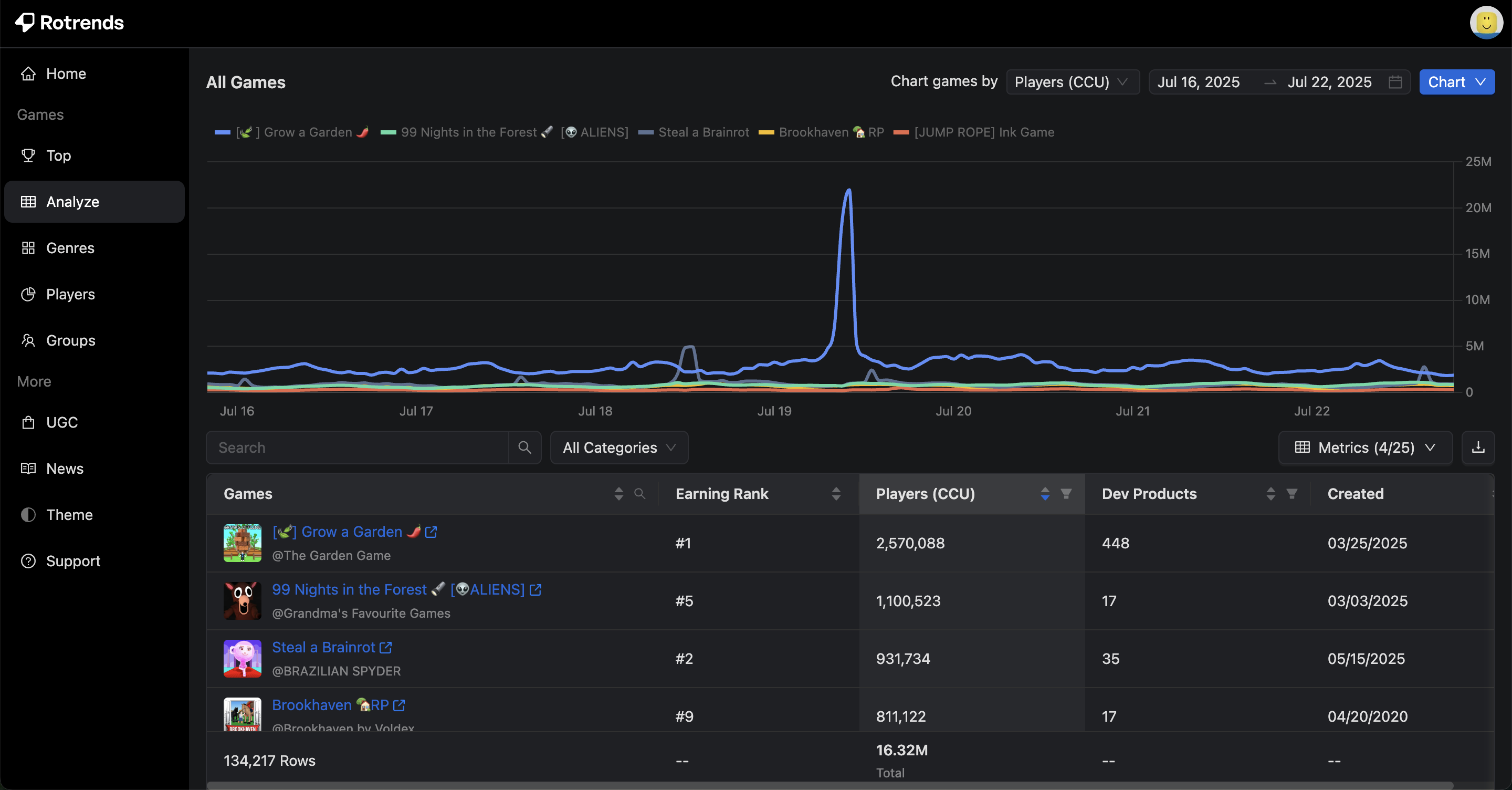Open the All Categories dropdown

(x=618, y=447)
